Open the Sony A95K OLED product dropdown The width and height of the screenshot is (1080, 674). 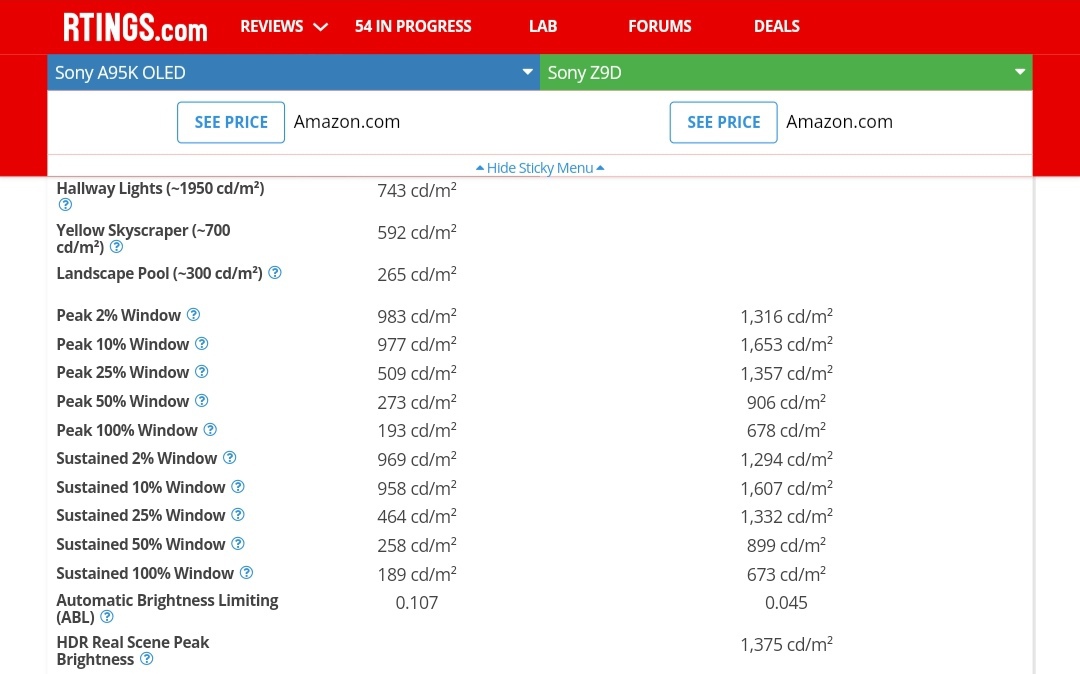pyautogui.click(x=293, y=72)
